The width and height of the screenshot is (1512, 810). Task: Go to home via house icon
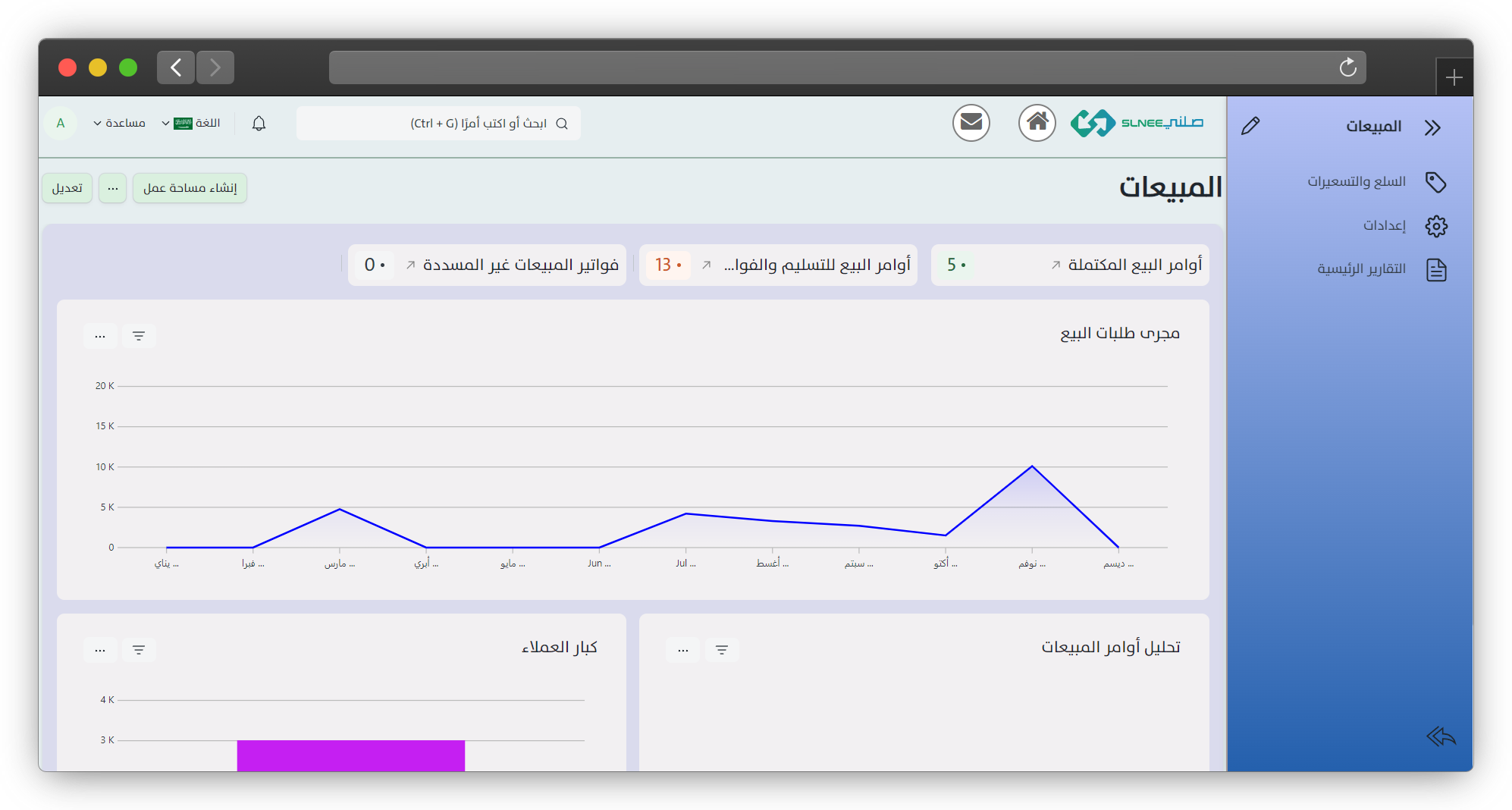click(x=1037, y=123)
